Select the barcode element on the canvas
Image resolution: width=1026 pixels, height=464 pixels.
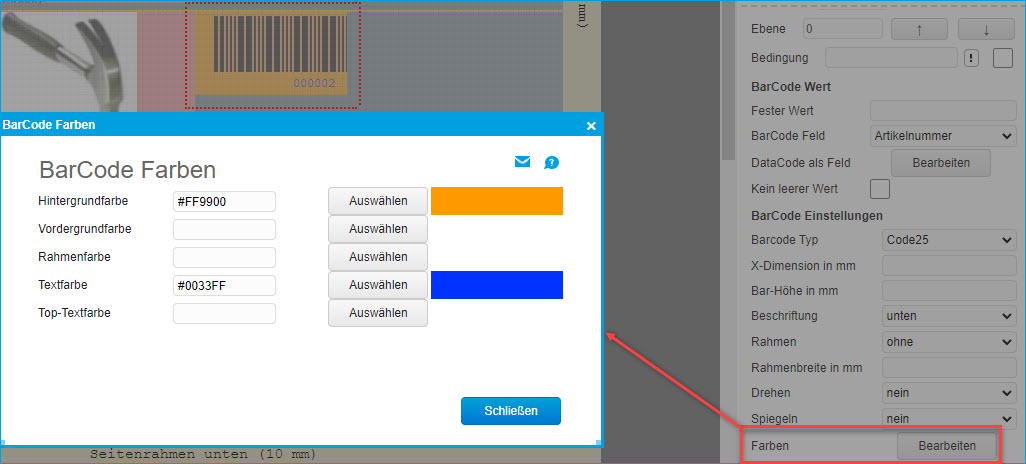[271, 54]
